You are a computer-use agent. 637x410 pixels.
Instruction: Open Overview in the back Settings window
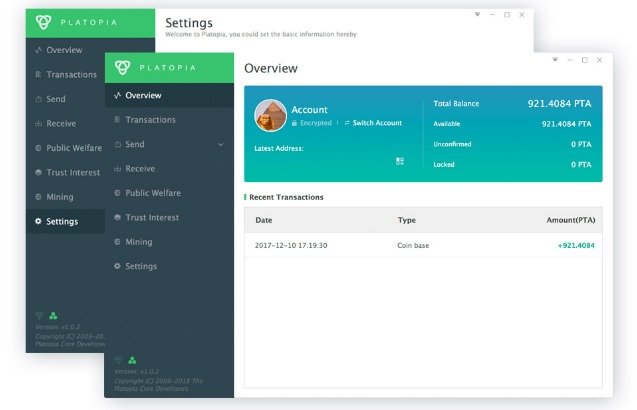pos(65,50)
